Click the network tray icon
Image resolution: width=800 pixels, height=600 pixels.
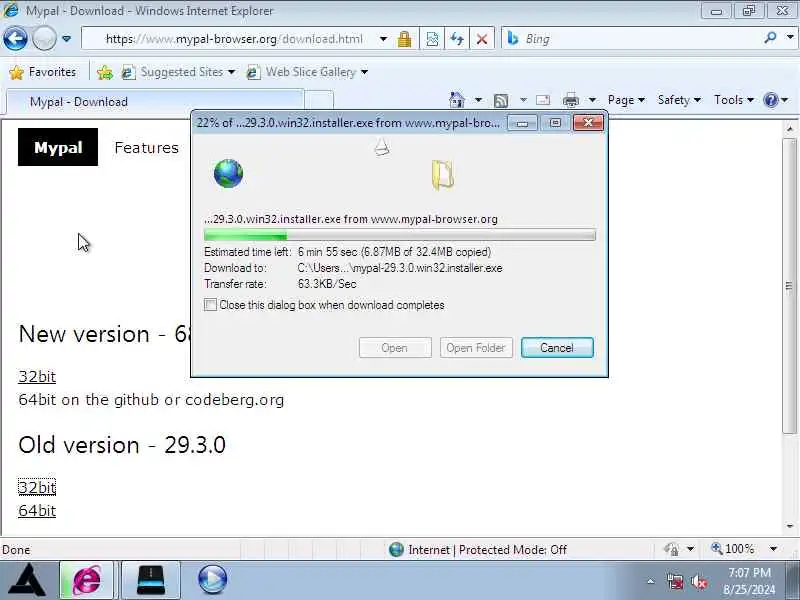point(676,582)
